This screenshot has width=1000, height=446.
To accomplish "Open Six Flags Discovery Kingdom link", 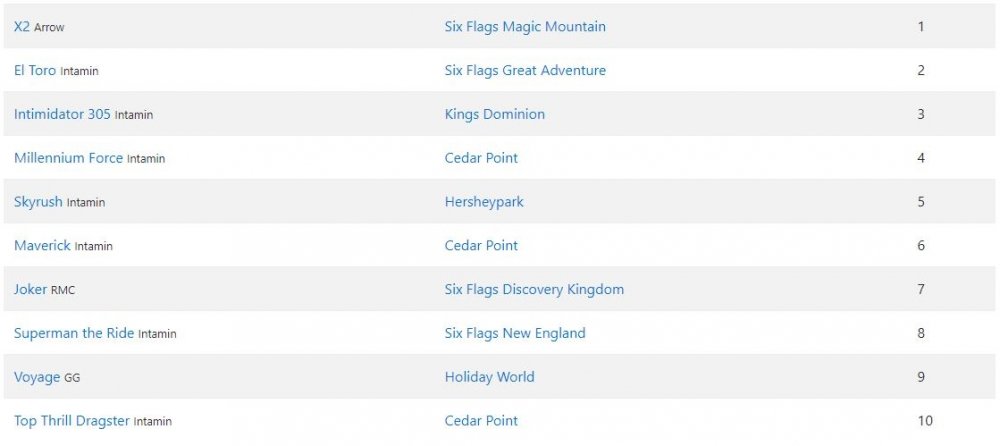I will (x=534, y=289).
